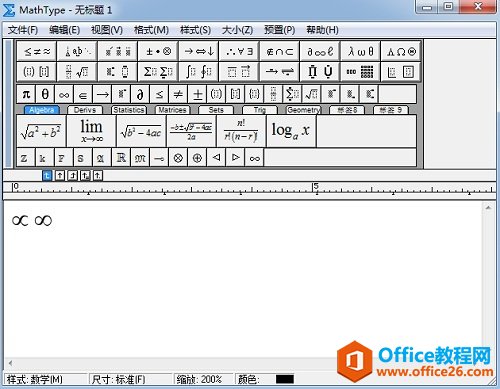
Task: Insert the sqrt(a²+b²) expression
Action: [41, 131]
